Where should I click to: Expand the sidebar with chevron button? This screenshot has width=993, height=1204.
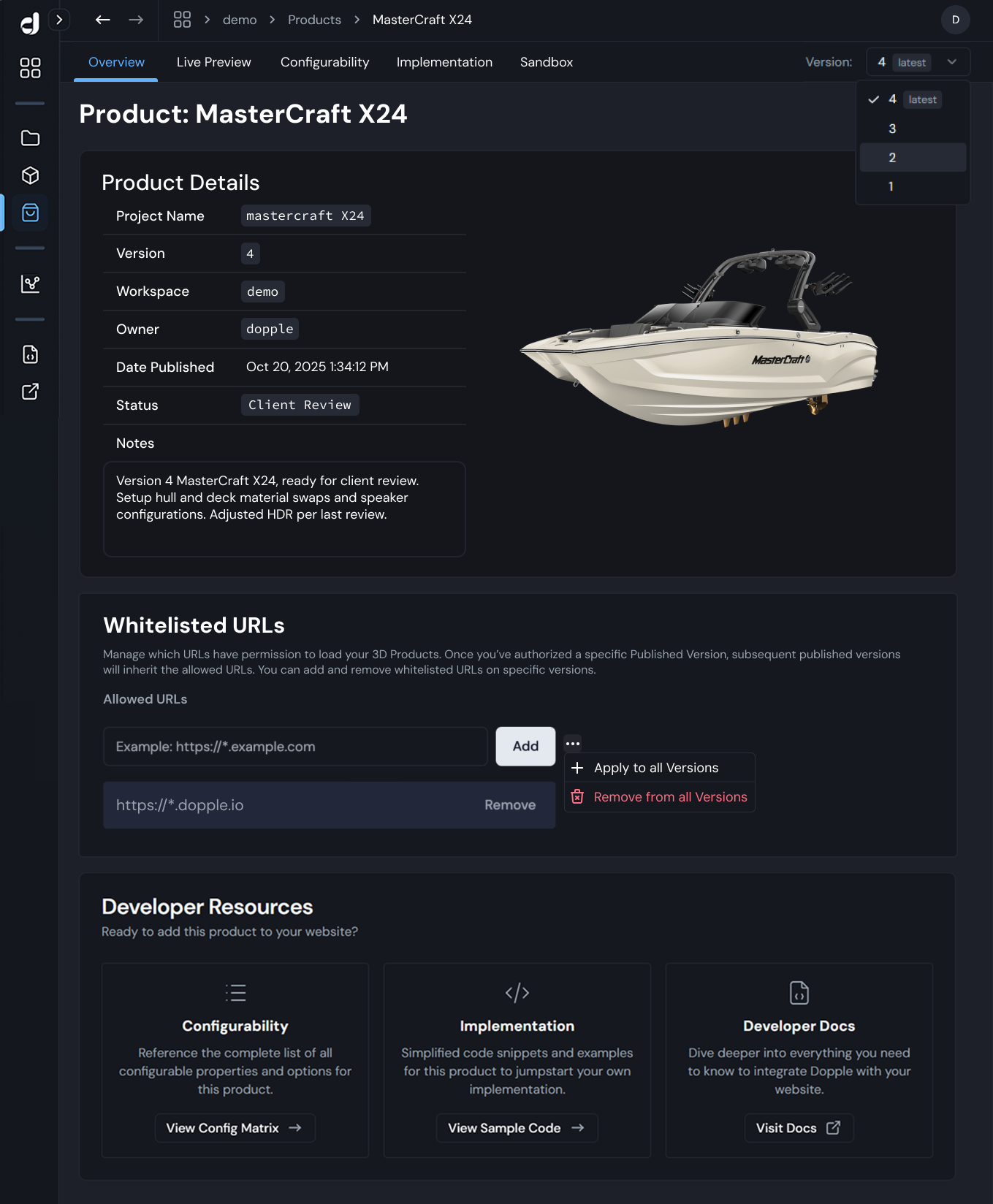59,20
